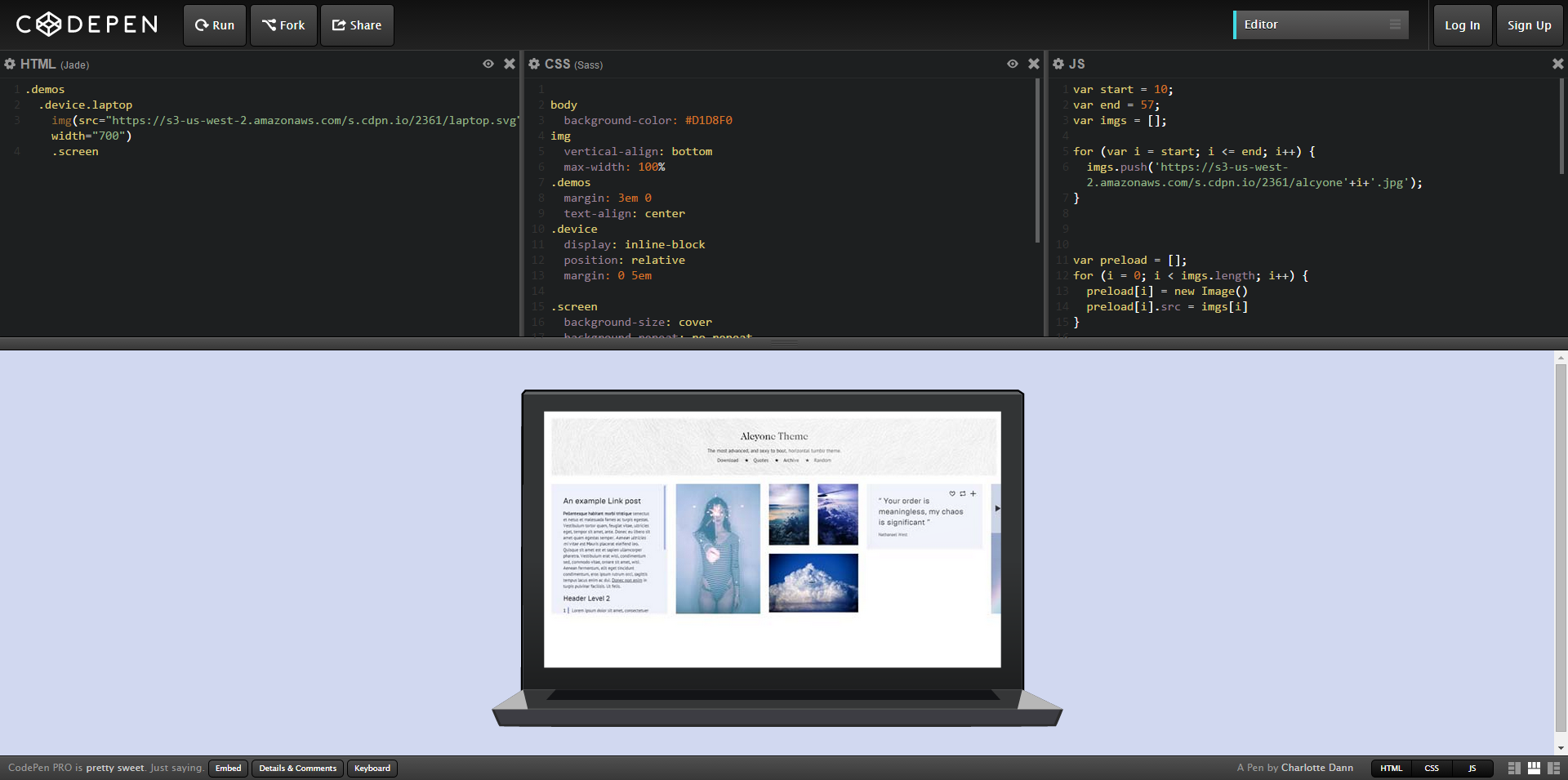Close the HTML editor panel
This screenshot has width=1568, height=780.
510,64
